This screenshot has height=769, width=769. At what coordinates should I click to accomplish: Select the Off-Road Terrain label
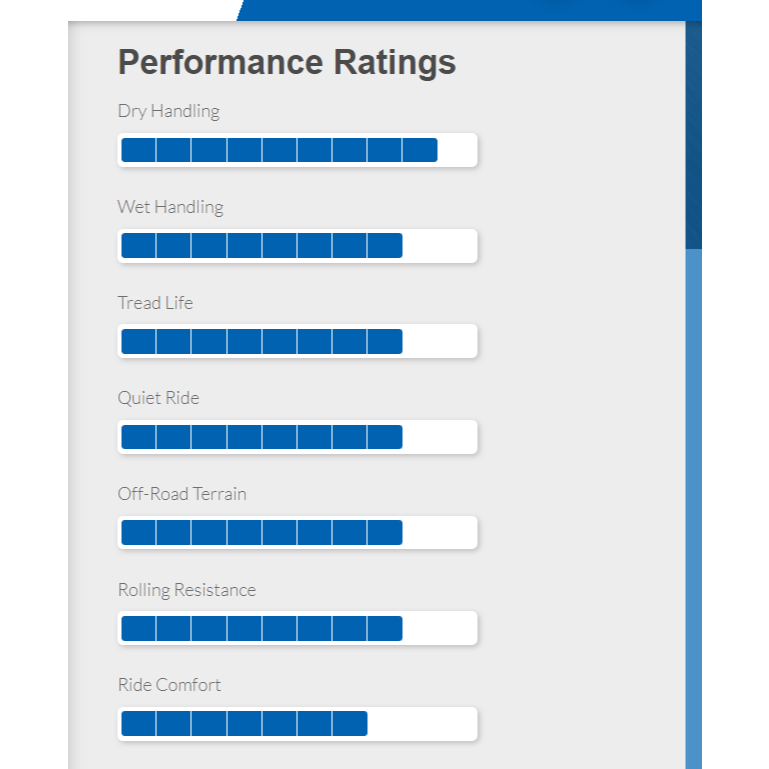point(182,494)
